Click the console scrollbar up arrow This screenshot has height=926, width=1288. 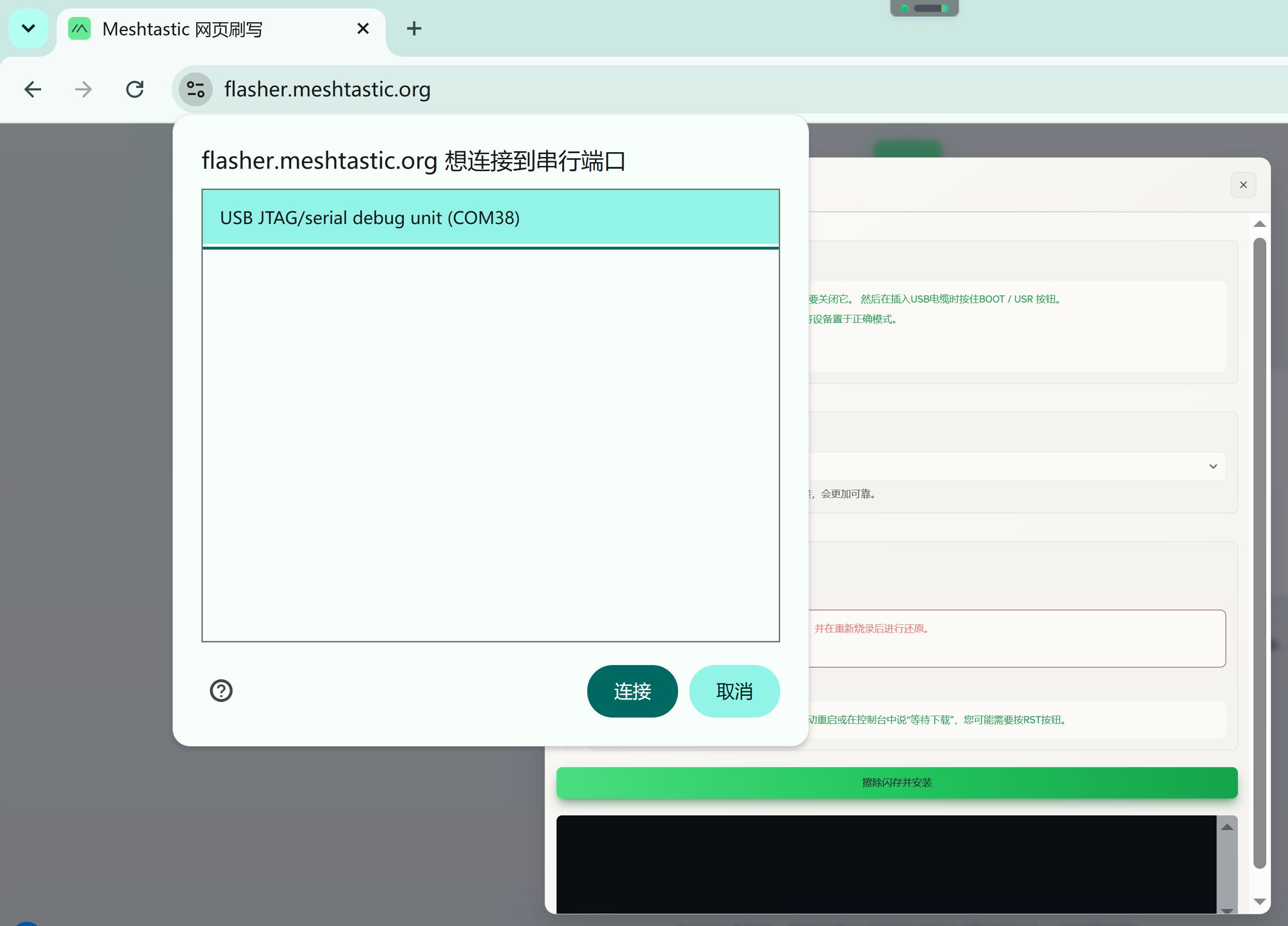pos(1227,827)
